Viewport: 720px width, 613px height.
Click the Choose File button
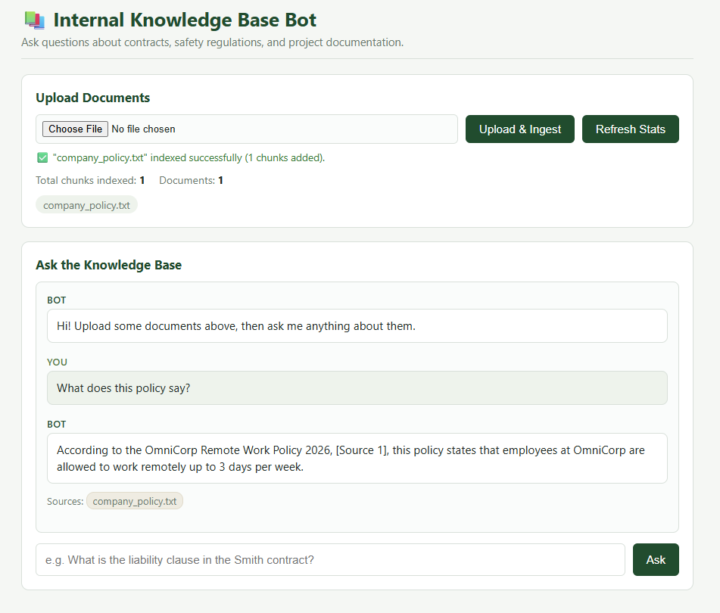(75, 129)
